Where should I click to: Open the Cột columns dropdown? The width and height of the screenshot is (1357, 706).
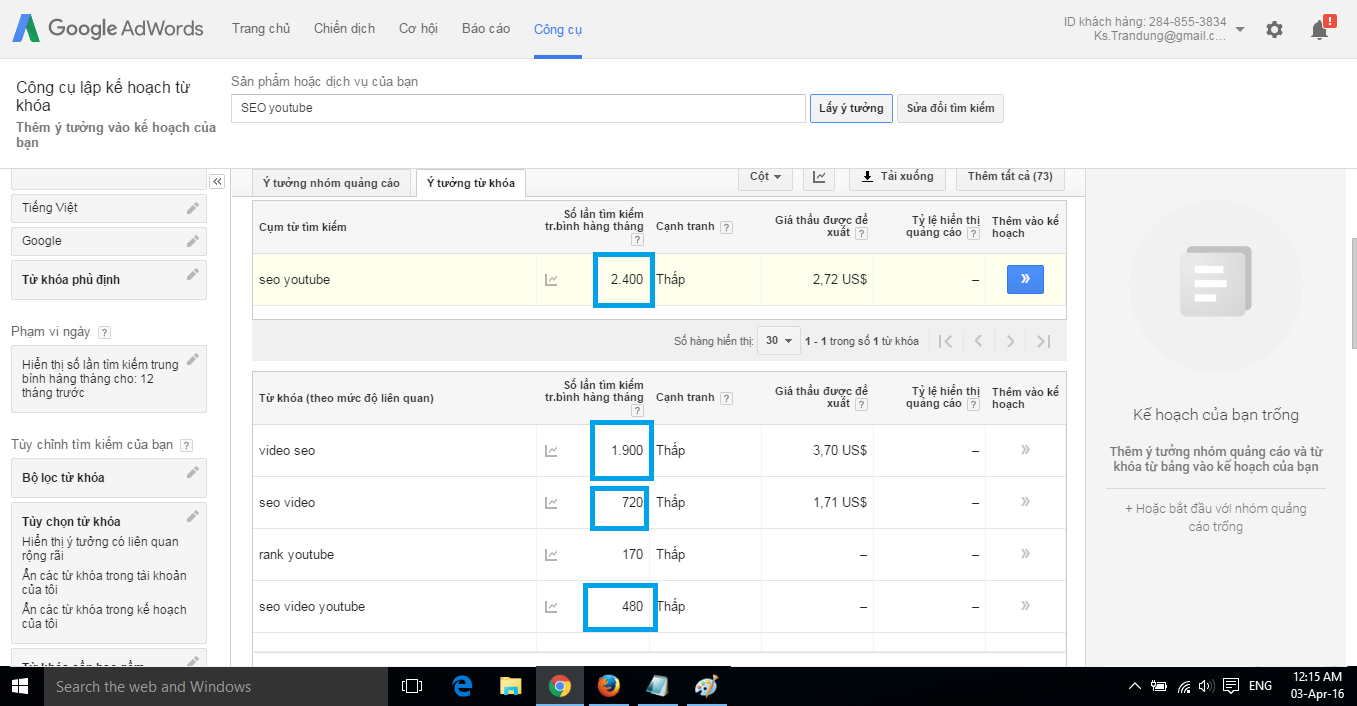click(766, 177)
